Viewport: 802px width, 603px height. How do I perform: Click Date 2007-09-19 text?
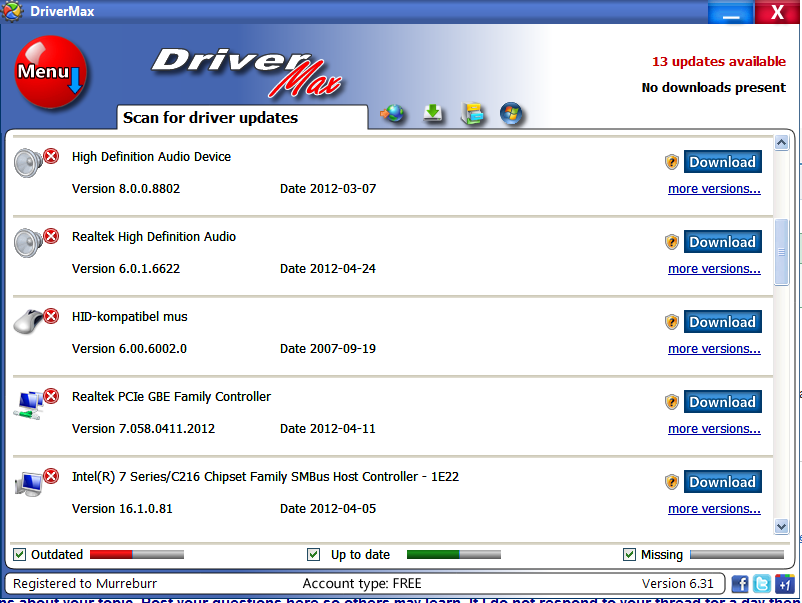pyautogui.click(x=328, y=349)
